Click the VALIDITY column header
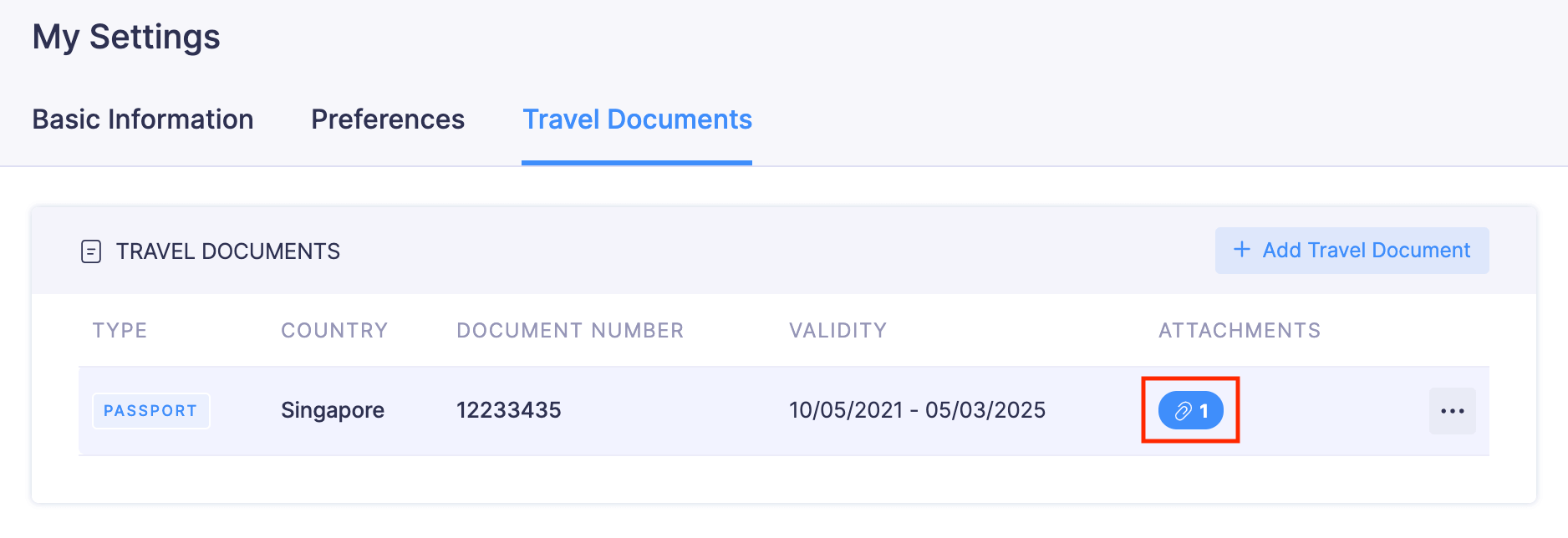The width and height of the screenshot is (1568, 538). [837, 331]
